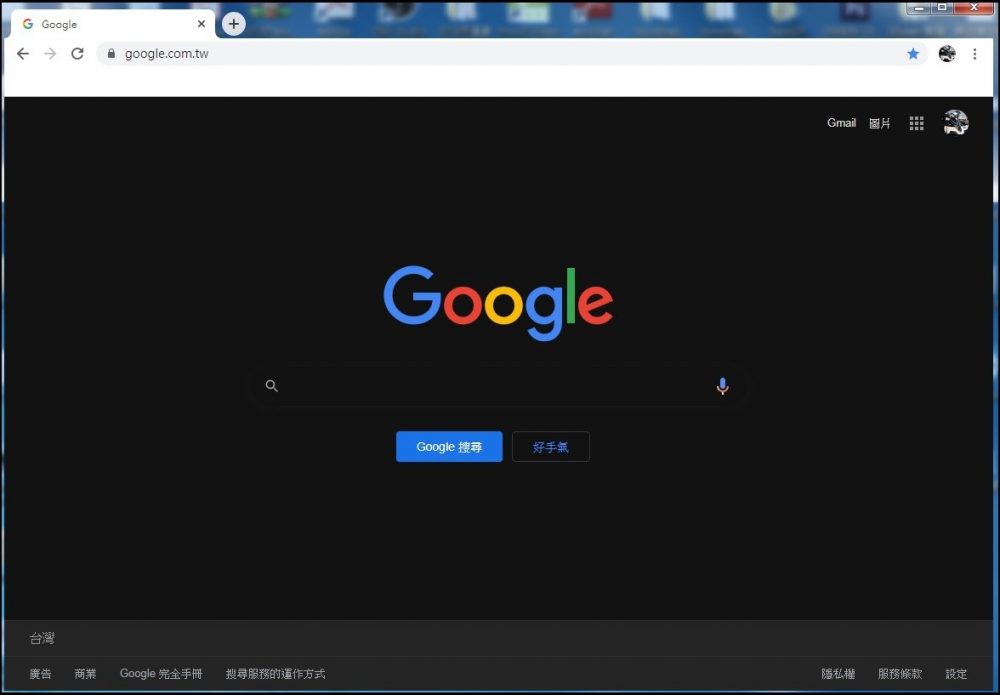Click the Google account profile avatar
Image resolution: width=1000 pixels, height=695 pixels.
point(954,122)
